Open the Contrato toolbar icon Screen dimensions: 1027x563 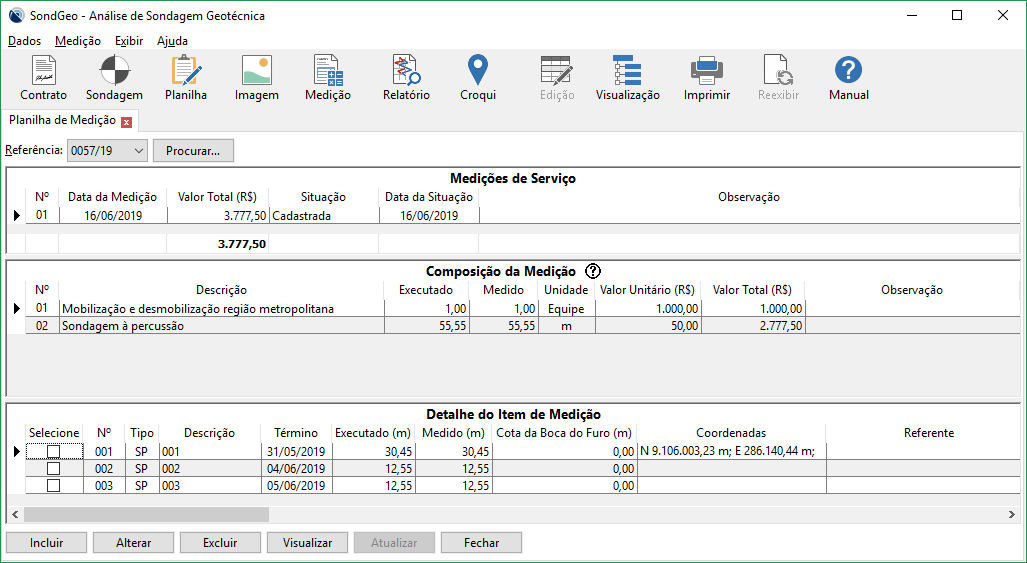pyautogui.click(x=43, y=78)
